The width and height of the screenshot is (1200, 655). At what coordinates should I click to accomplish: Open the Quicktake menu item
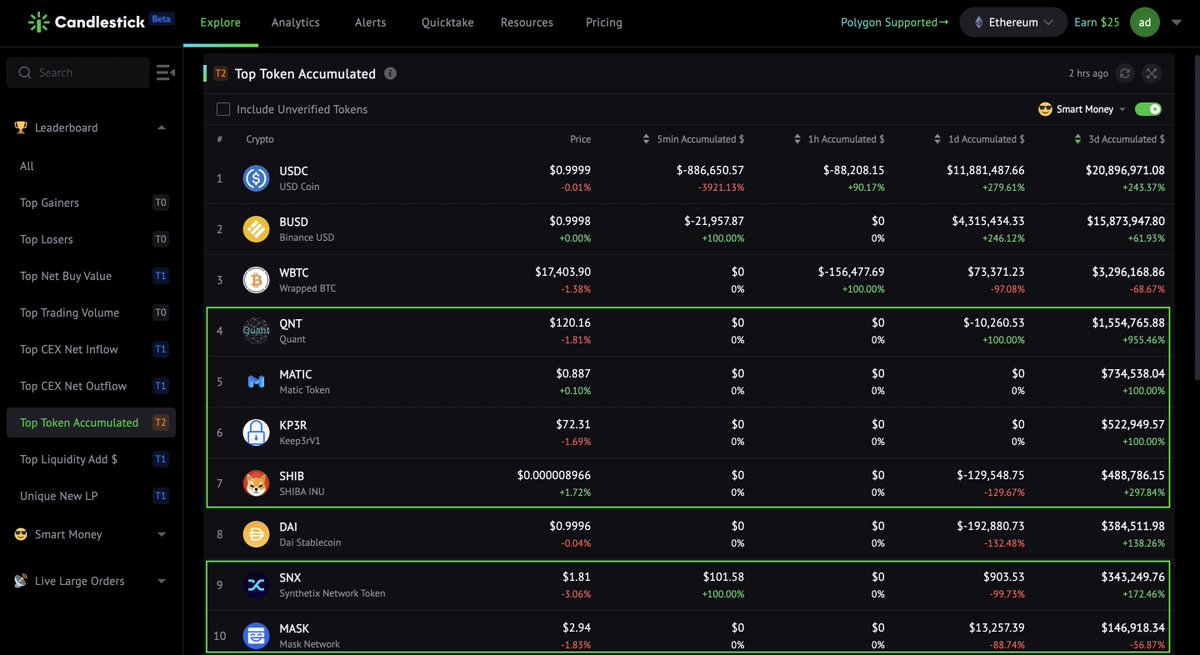[x=447, y=21]
